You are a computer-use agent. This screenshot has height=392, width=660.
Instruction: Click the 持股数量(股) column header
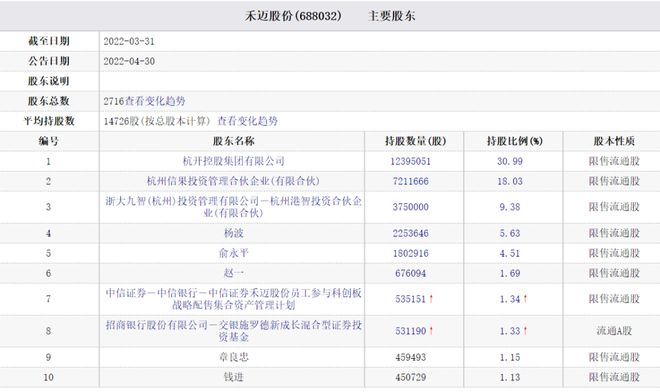tap(415, 141)
